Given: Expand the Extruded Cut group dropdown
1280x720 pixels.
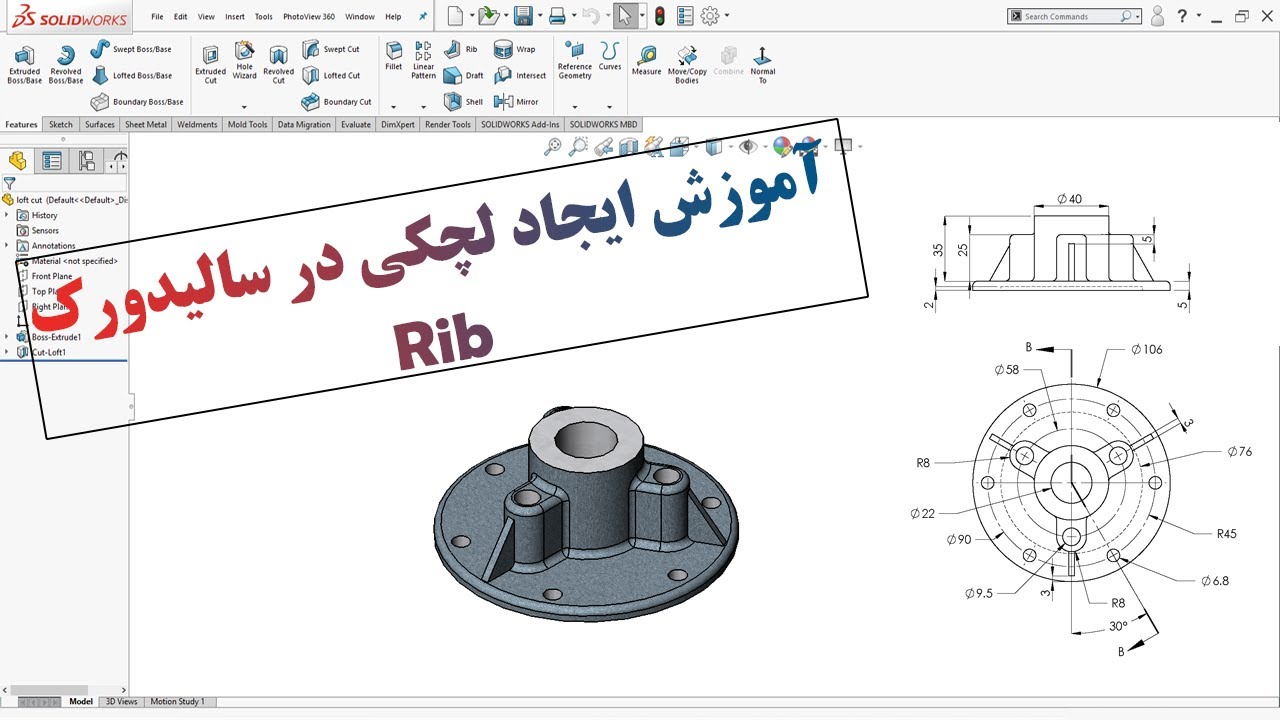Looking at the screenshot, I should (244, 107).
